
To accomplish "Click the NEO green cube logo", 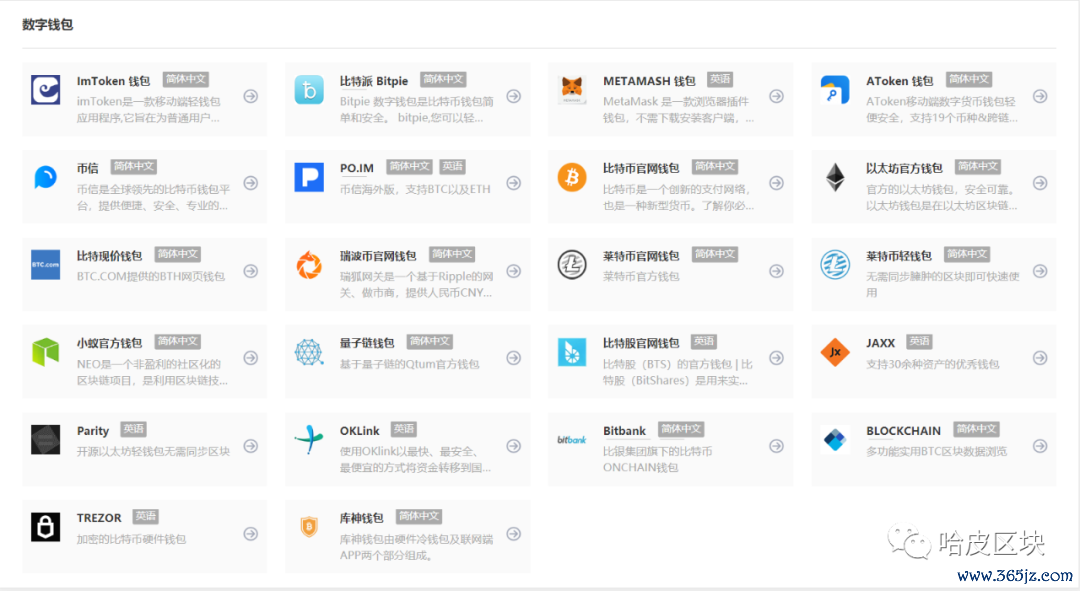I will click(x=45, y=352).
